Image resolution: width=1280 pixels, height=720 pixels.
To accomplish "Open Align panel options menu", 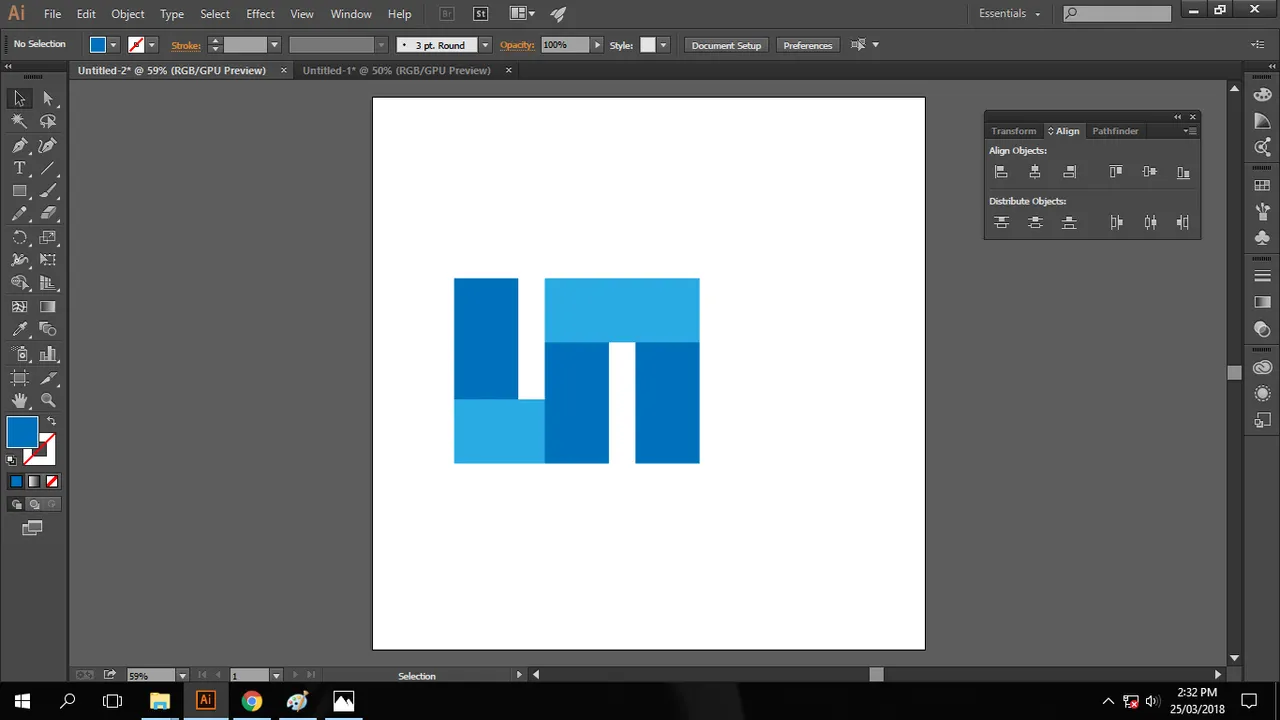I will click(1189, 131).
